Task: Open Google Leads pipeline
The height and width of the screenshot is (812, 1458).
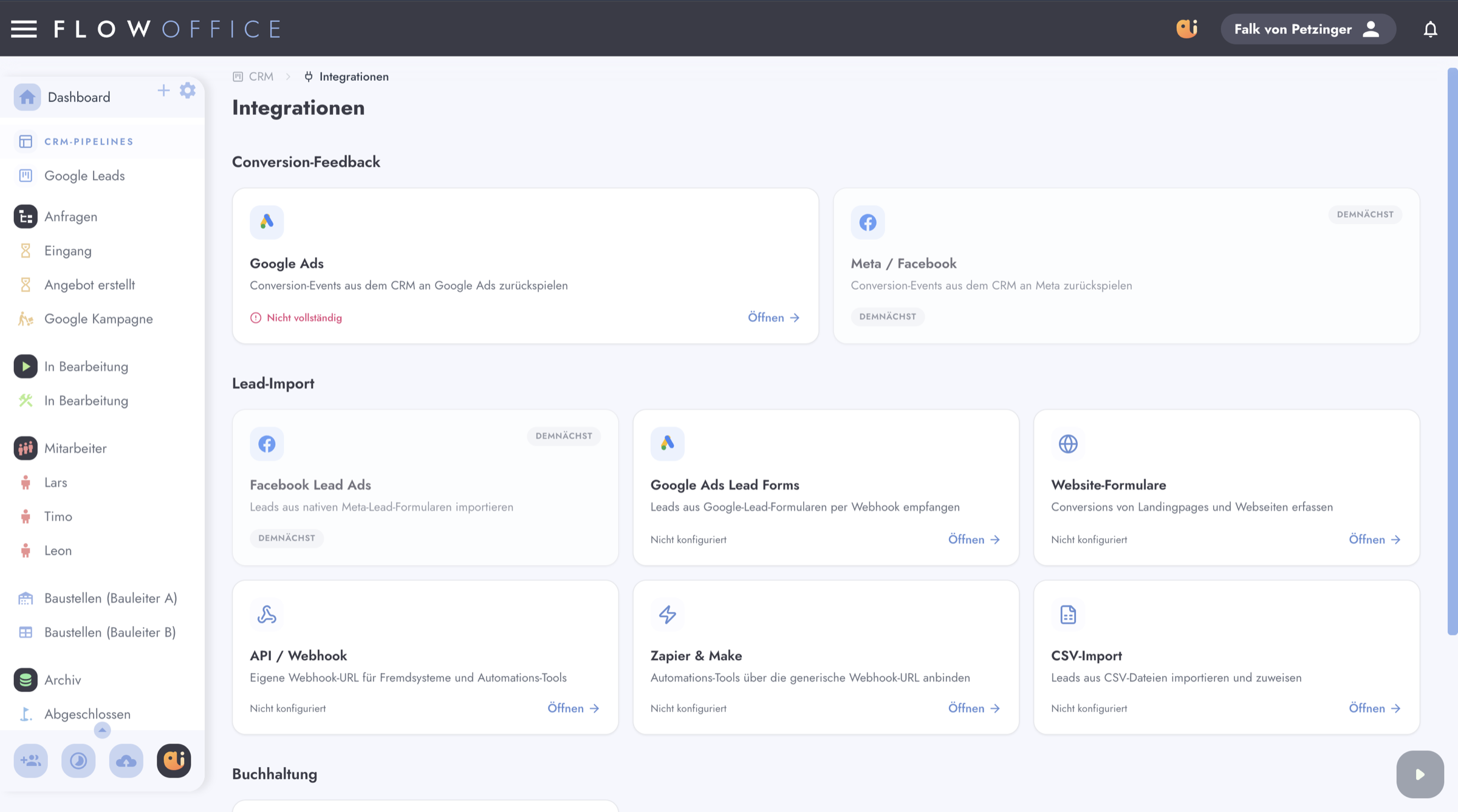Action: 84,176
